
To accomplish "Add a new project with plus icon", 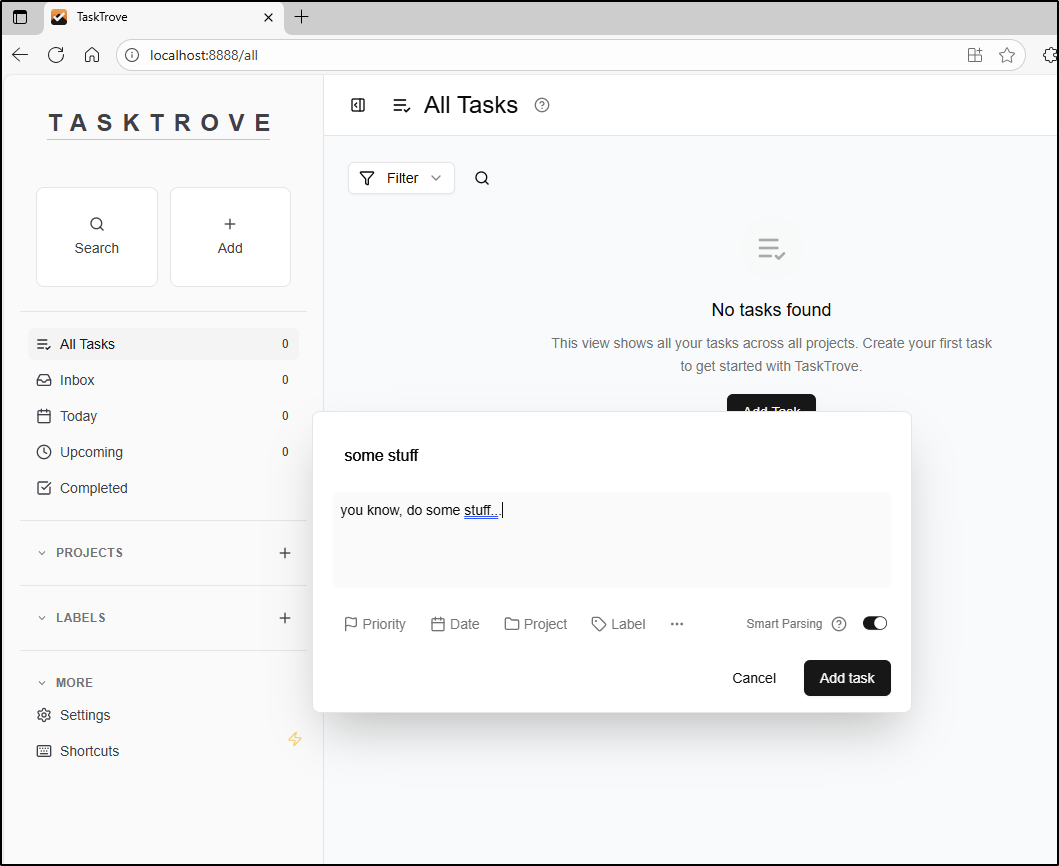I will coord(285,553).
